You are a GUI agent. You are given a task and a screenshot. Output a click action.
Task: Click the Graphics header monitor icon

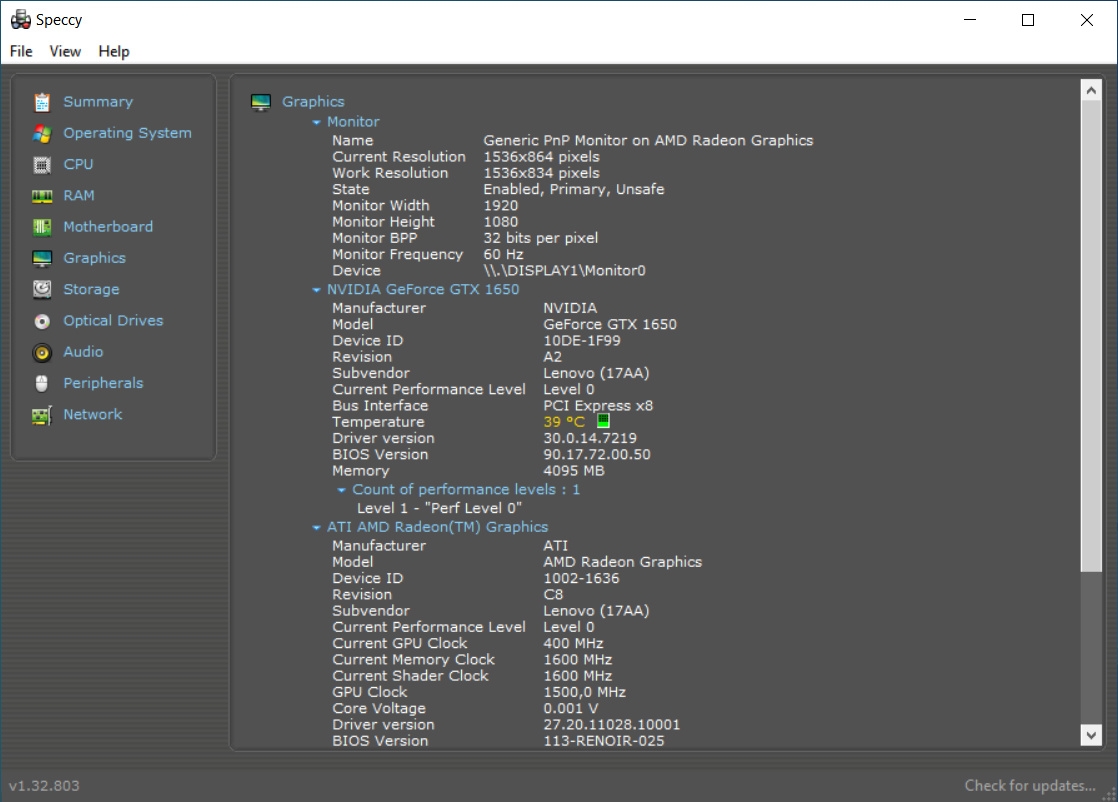click(x=261, y=103)
